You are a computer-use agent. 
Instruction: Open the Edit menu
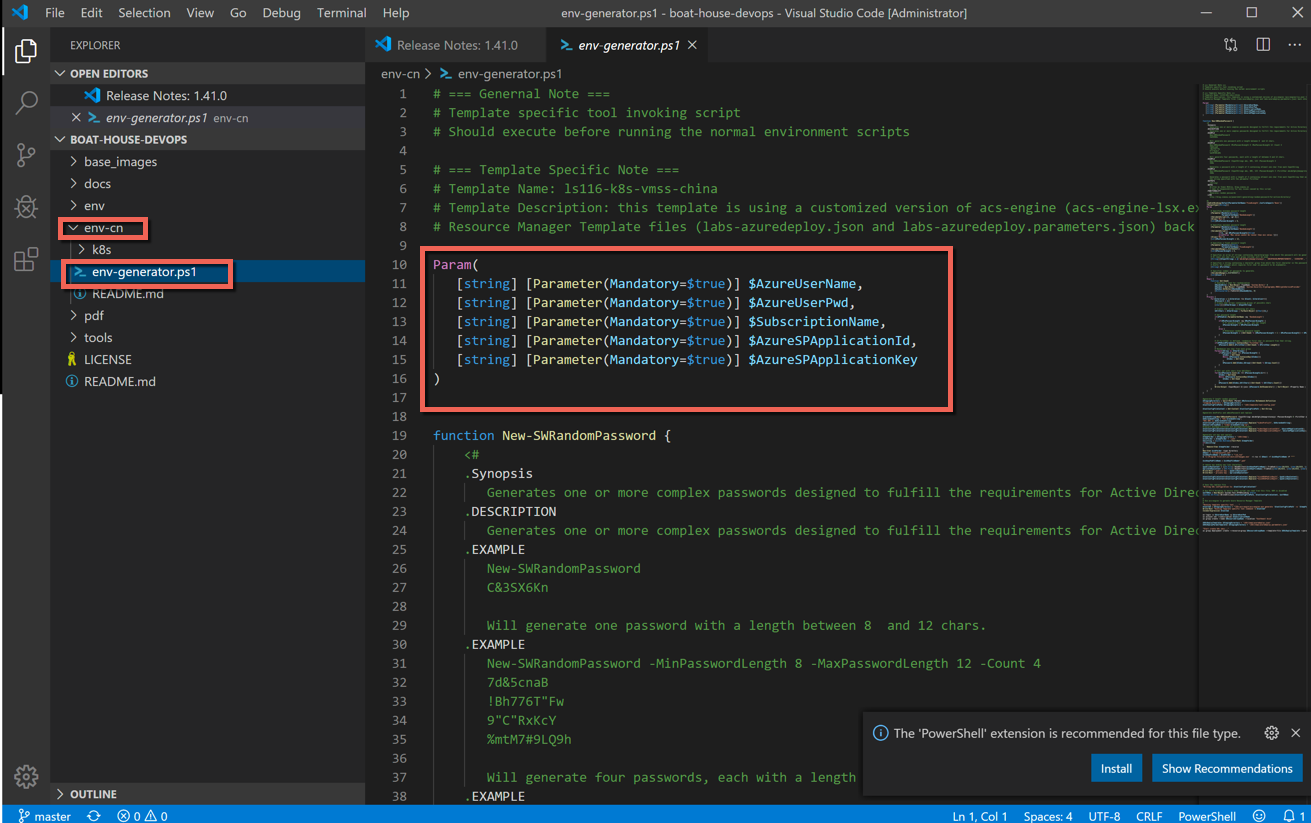pos(91,13)
